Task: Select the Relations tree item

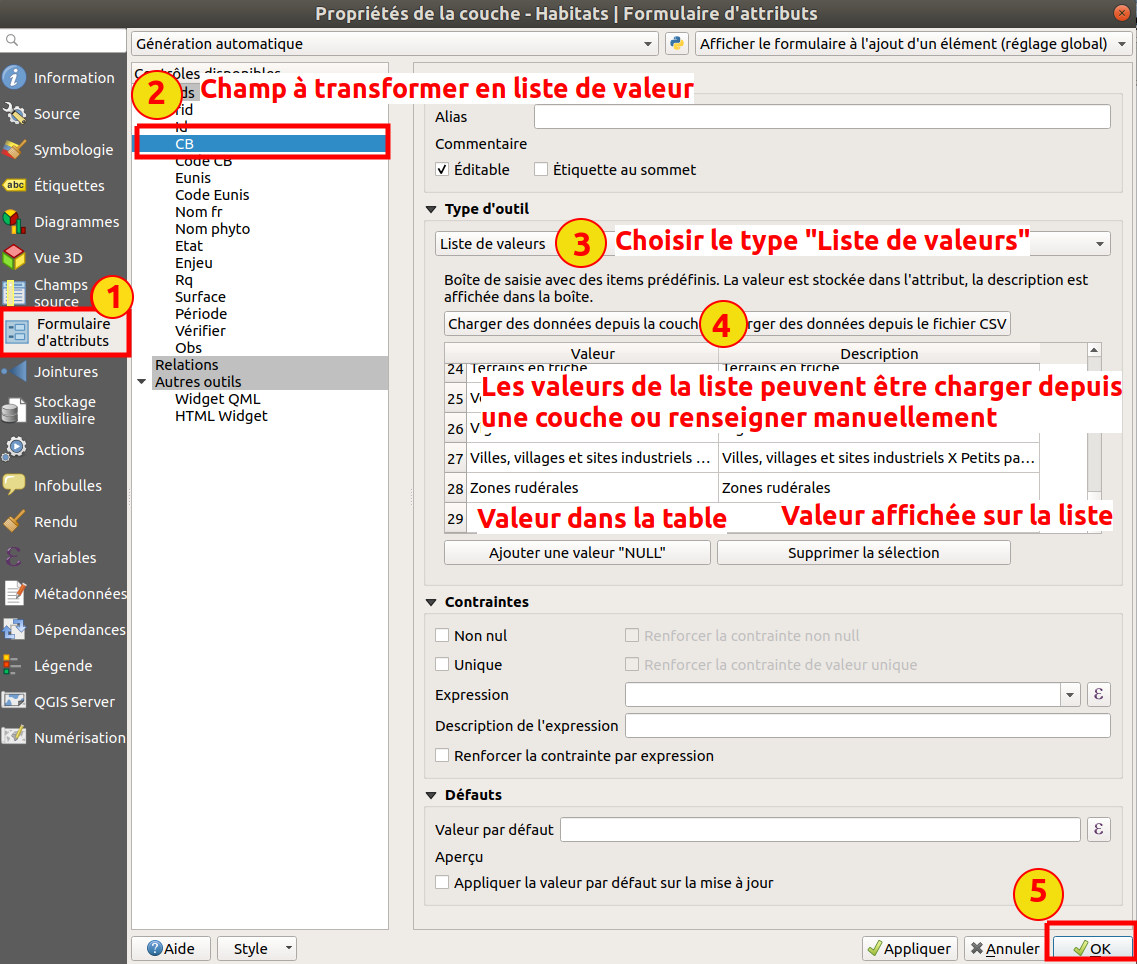Action: [186, 364]
